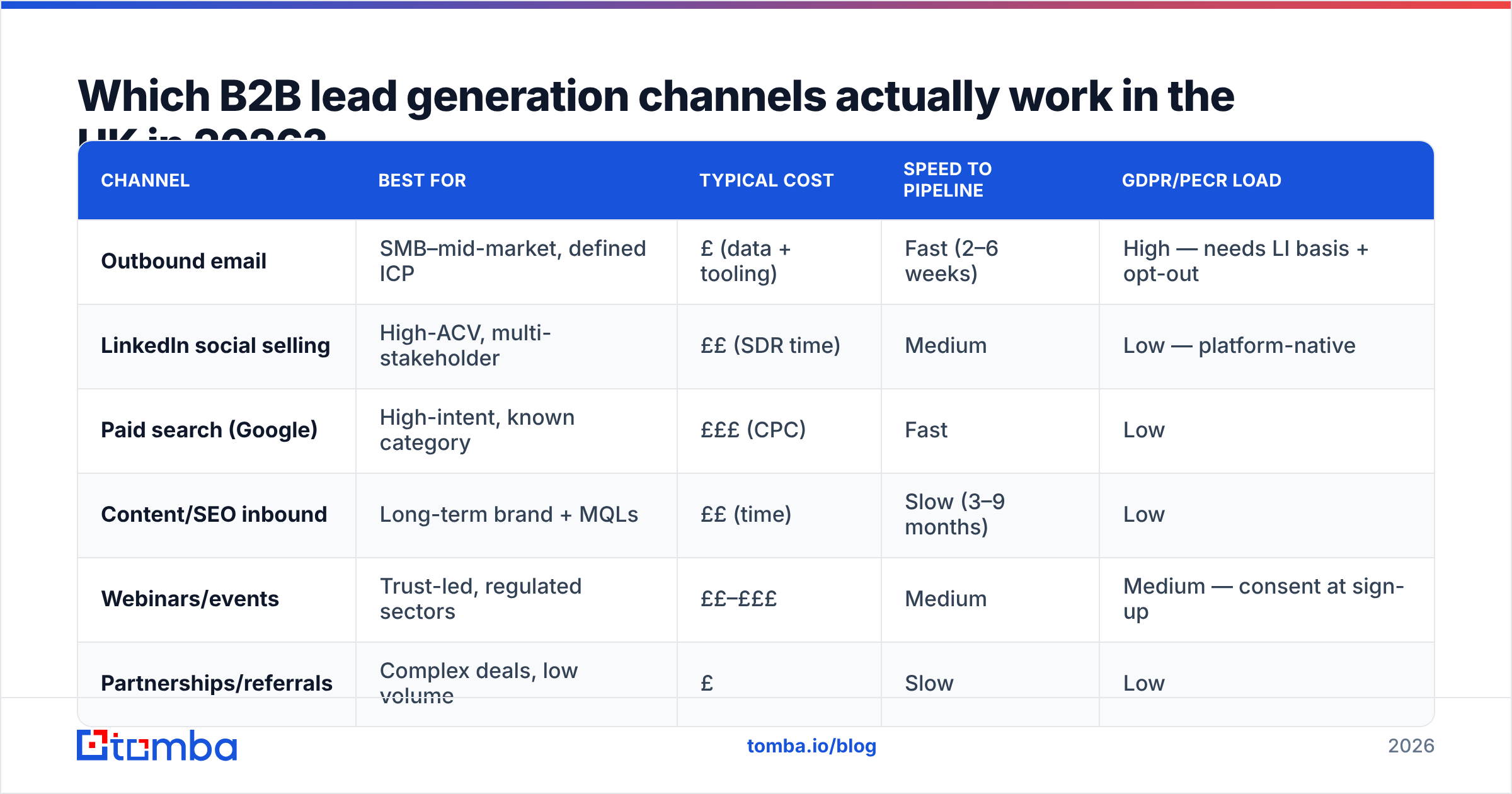Click 'Low' GDPR load in Content/SEO row

pyautogui.click(x=1144, y=514)
